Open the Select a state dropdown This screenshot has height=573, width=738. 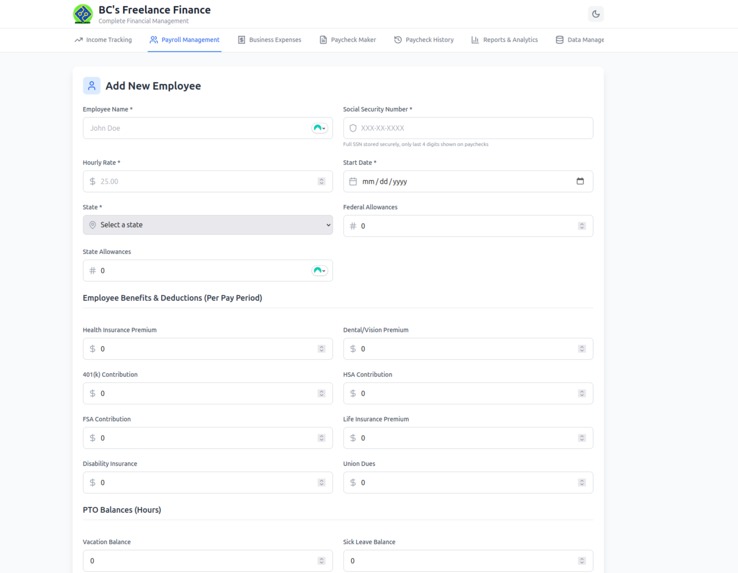click(208, 225)
